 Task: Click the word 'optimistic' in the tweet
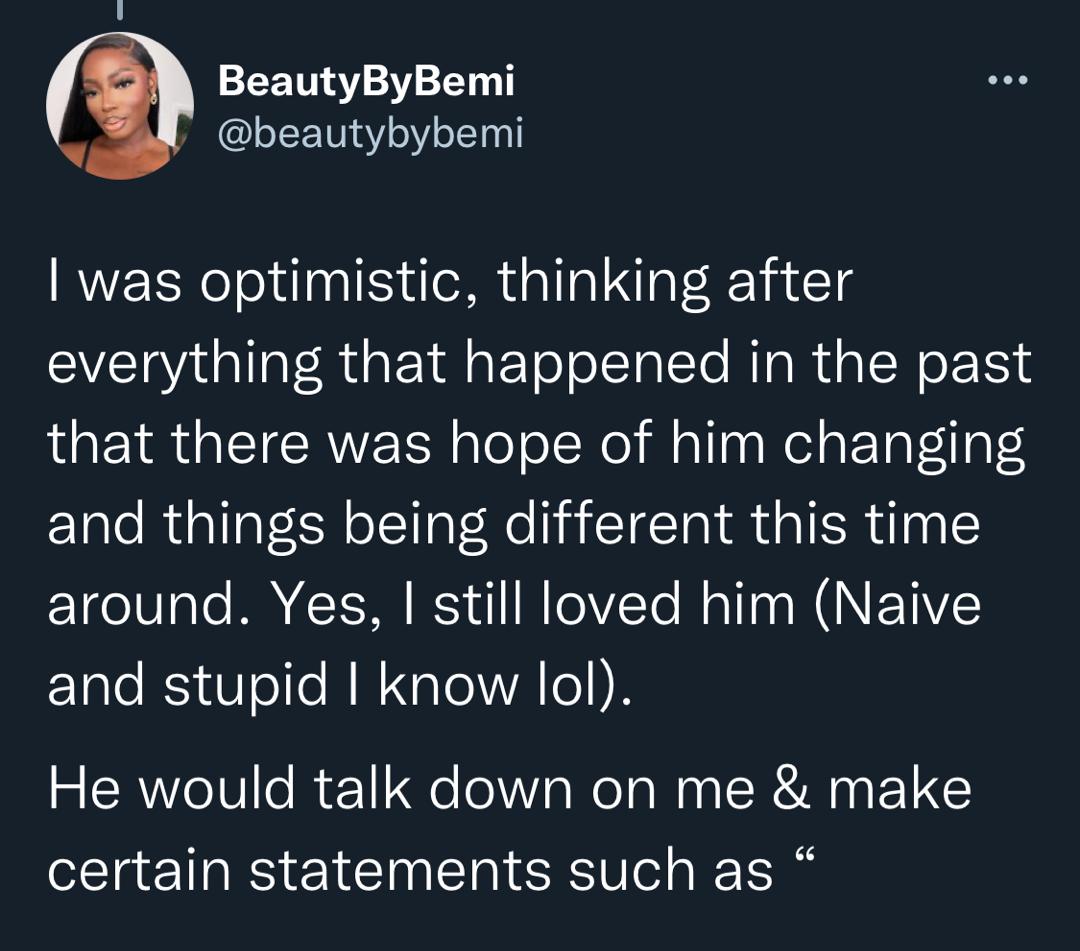[x=329, y=283]
